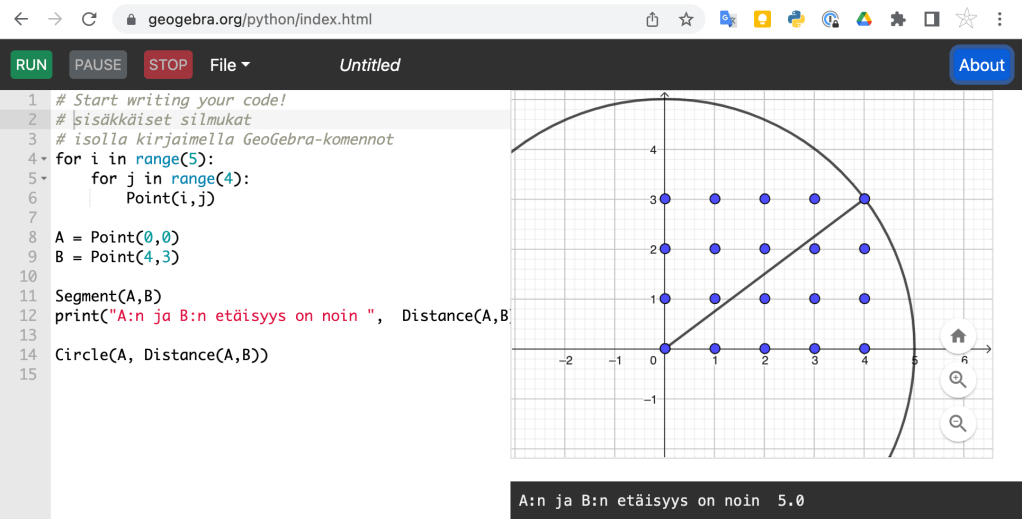
Task: Go back using browser back arrow
Action: [x=21, y=19]
